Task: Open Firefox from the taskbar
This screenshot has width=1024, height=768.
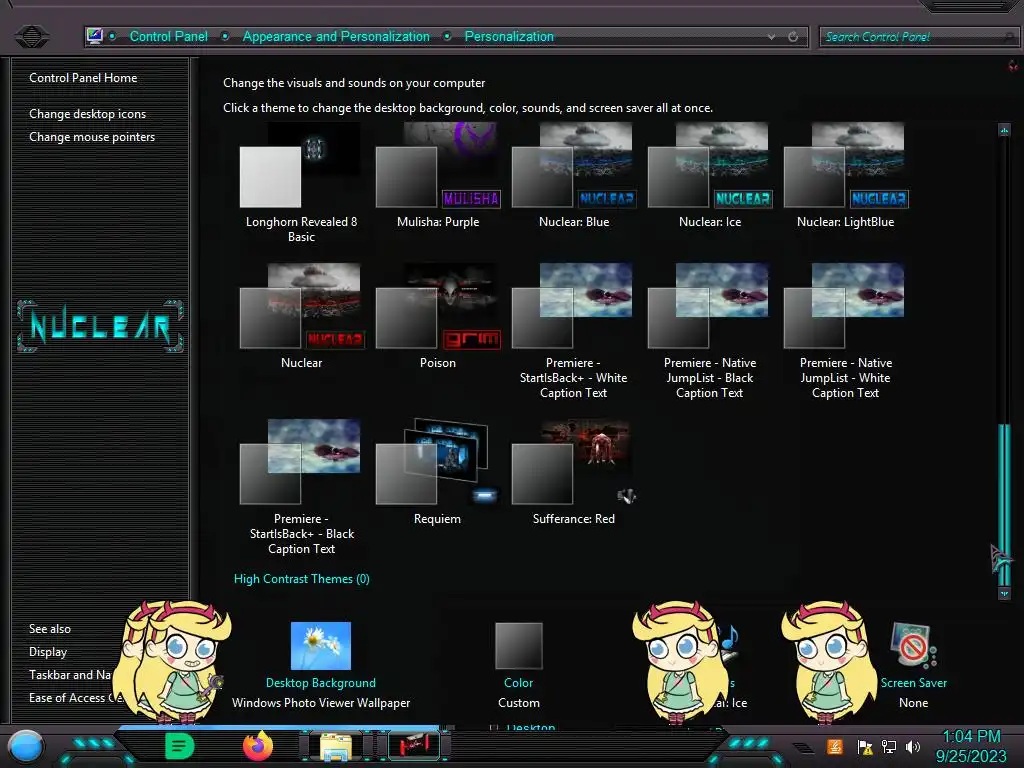Action: click(258, 746)
